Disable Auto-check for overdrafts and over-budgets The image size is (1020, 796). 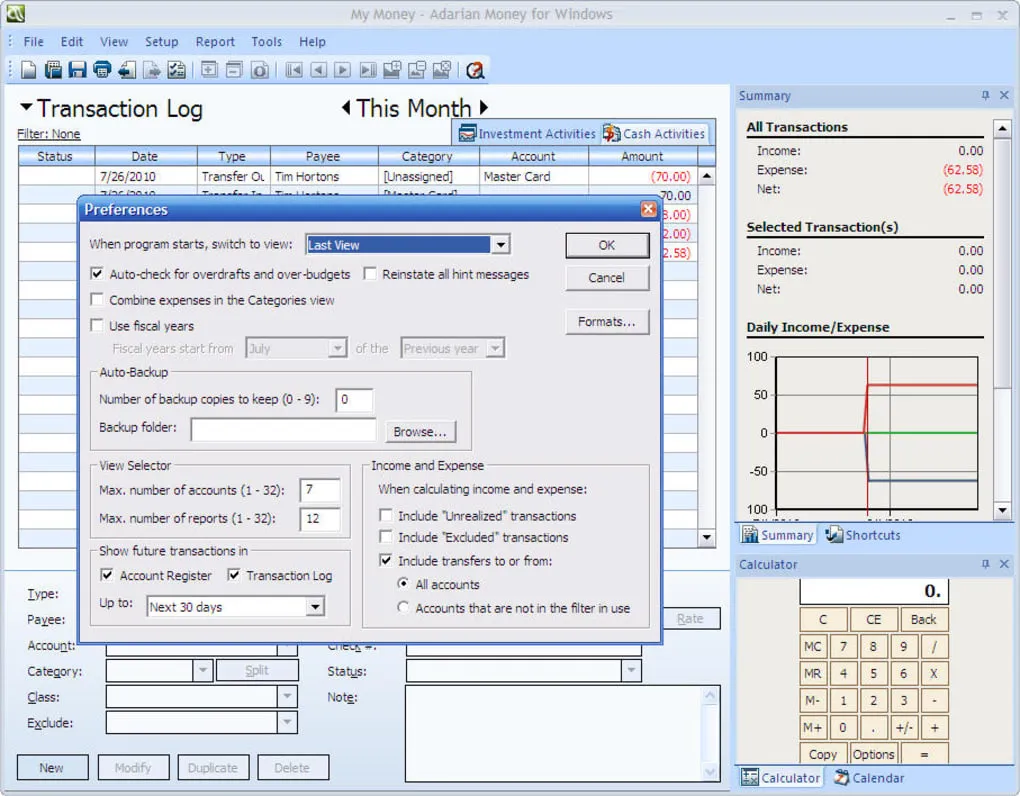pyautogui.click(x=97, y=274)
